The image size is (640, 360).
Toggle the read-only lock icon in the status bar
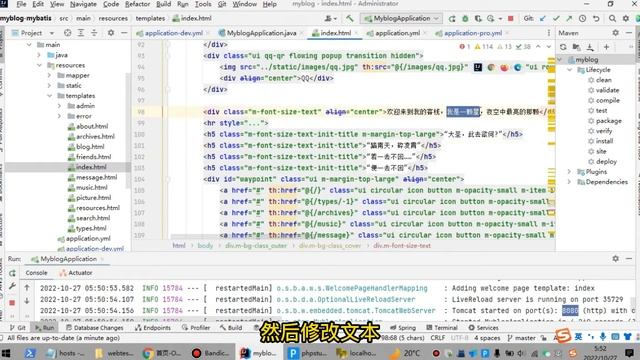543,338
